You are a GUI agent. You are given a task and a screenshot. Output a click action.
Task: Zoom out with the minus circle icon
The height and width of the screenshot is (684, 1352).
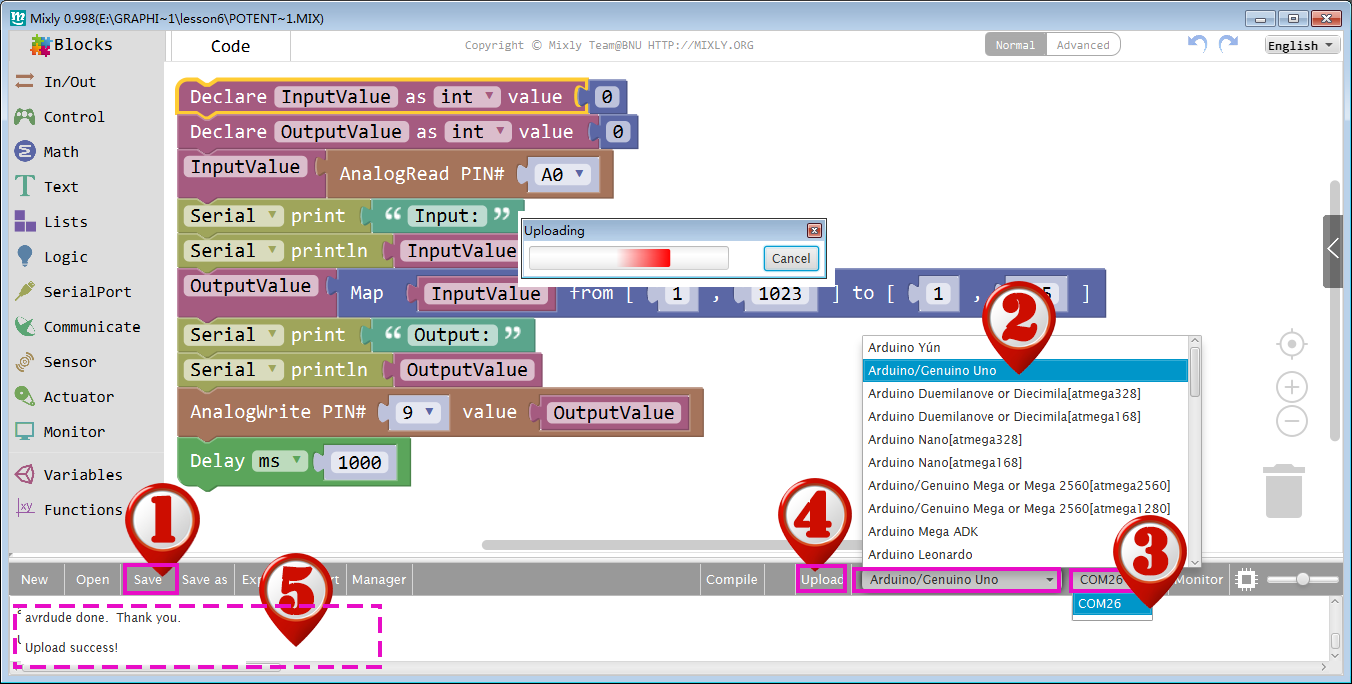pos(1292,421)
